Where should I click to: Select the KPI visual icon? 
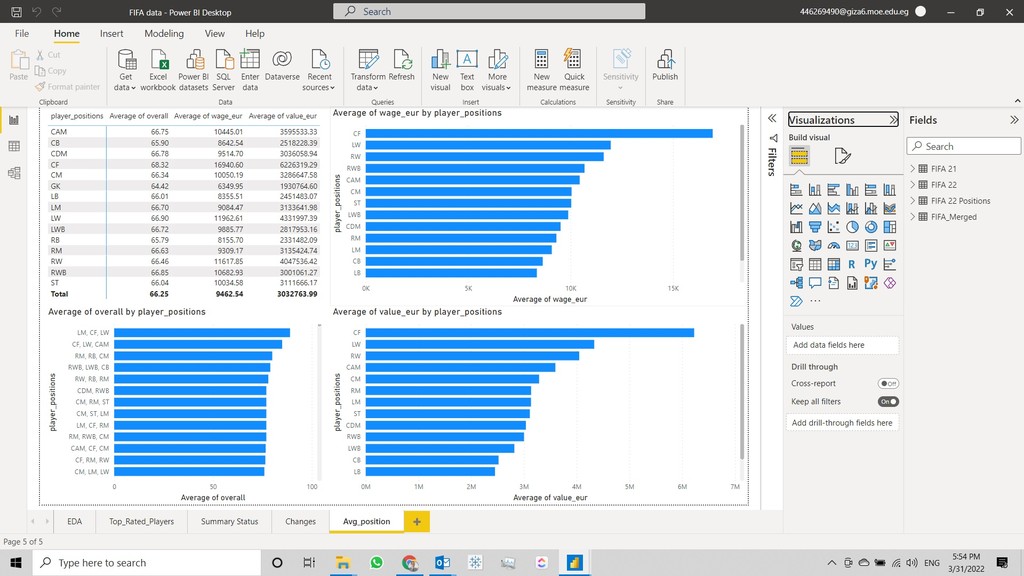(889, 246)
